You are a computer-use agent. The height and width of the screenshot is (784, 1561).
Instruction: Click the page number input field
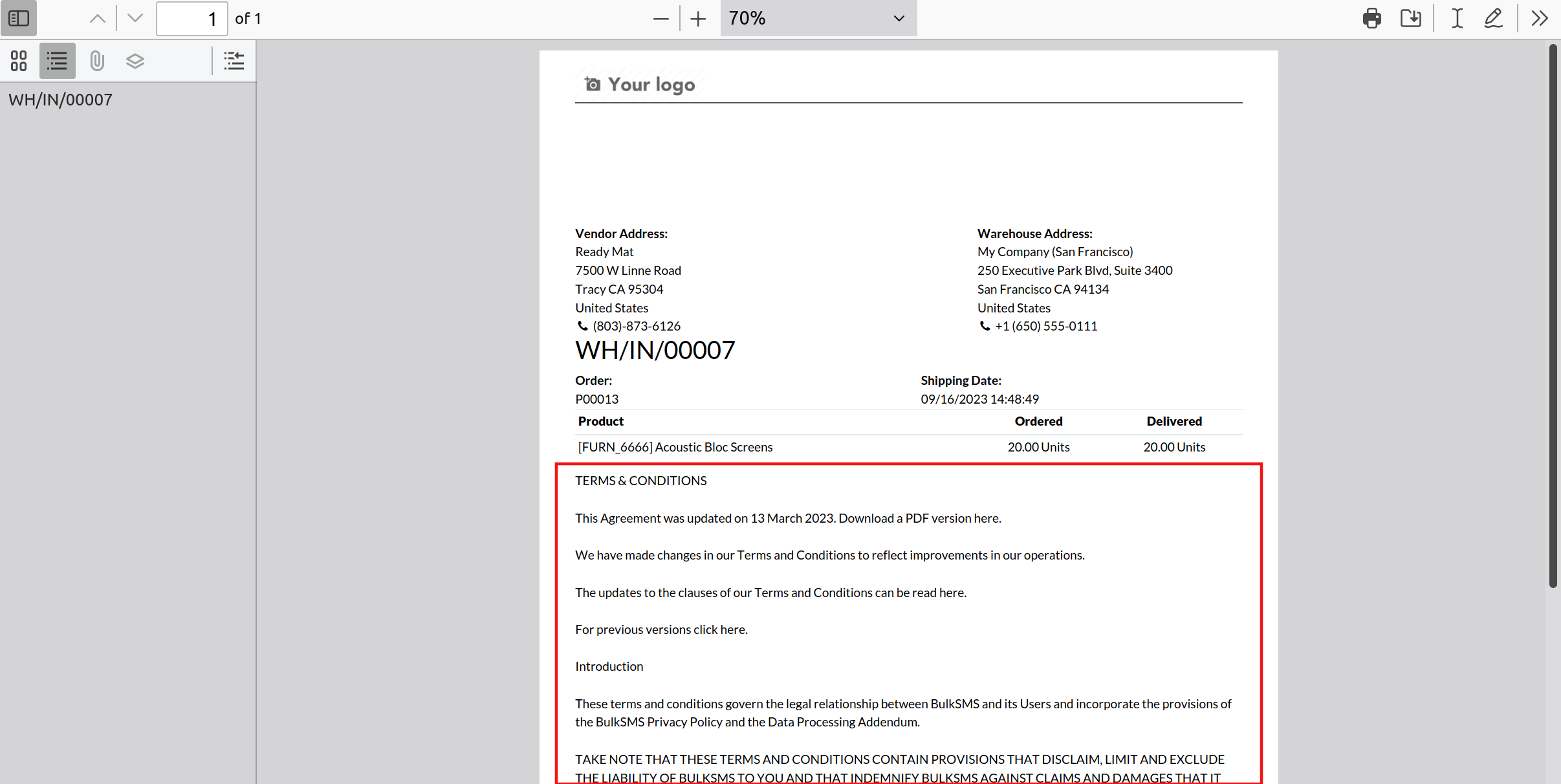click(x=191, y=19)
